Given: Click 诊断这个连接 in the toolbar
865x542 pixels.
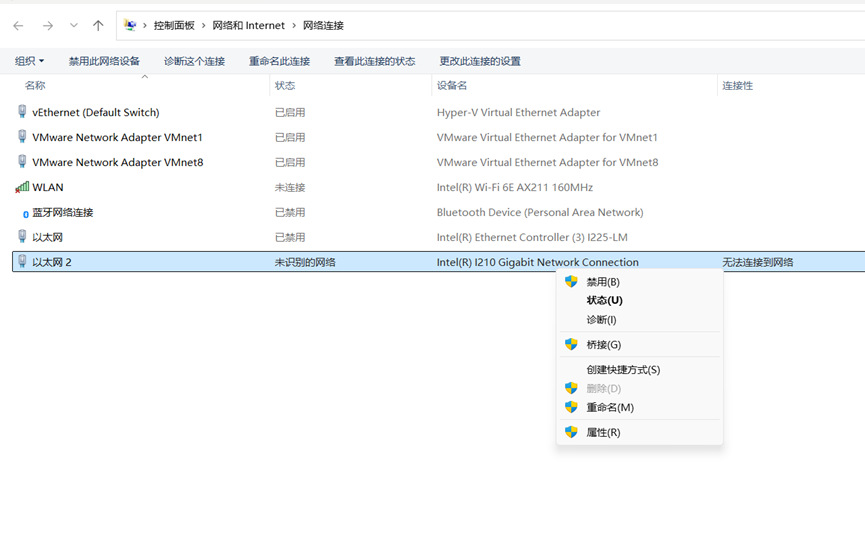Looking at the screenshot, I should (194, 61).
